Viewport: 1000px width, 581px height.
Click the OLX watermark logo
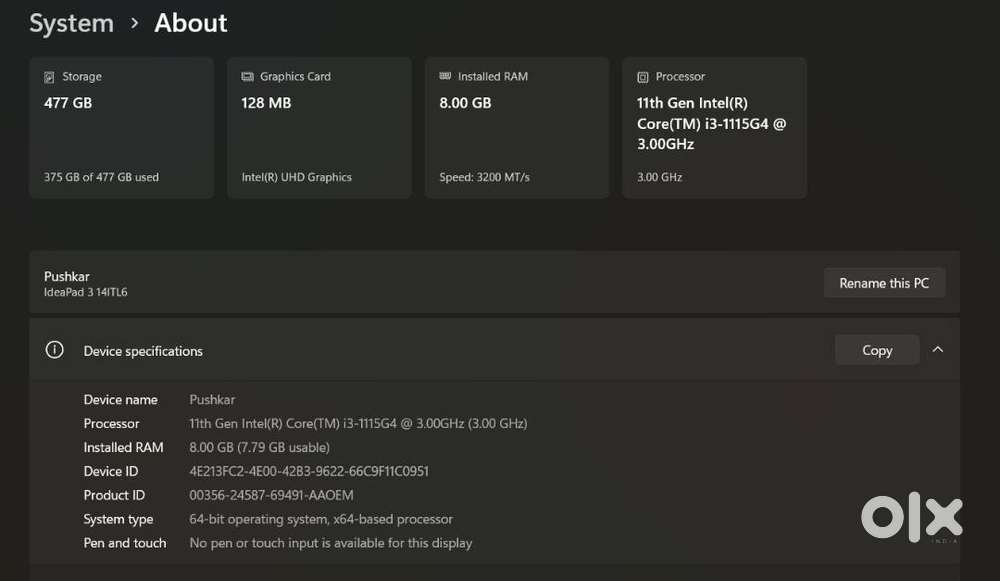point(910,517)
